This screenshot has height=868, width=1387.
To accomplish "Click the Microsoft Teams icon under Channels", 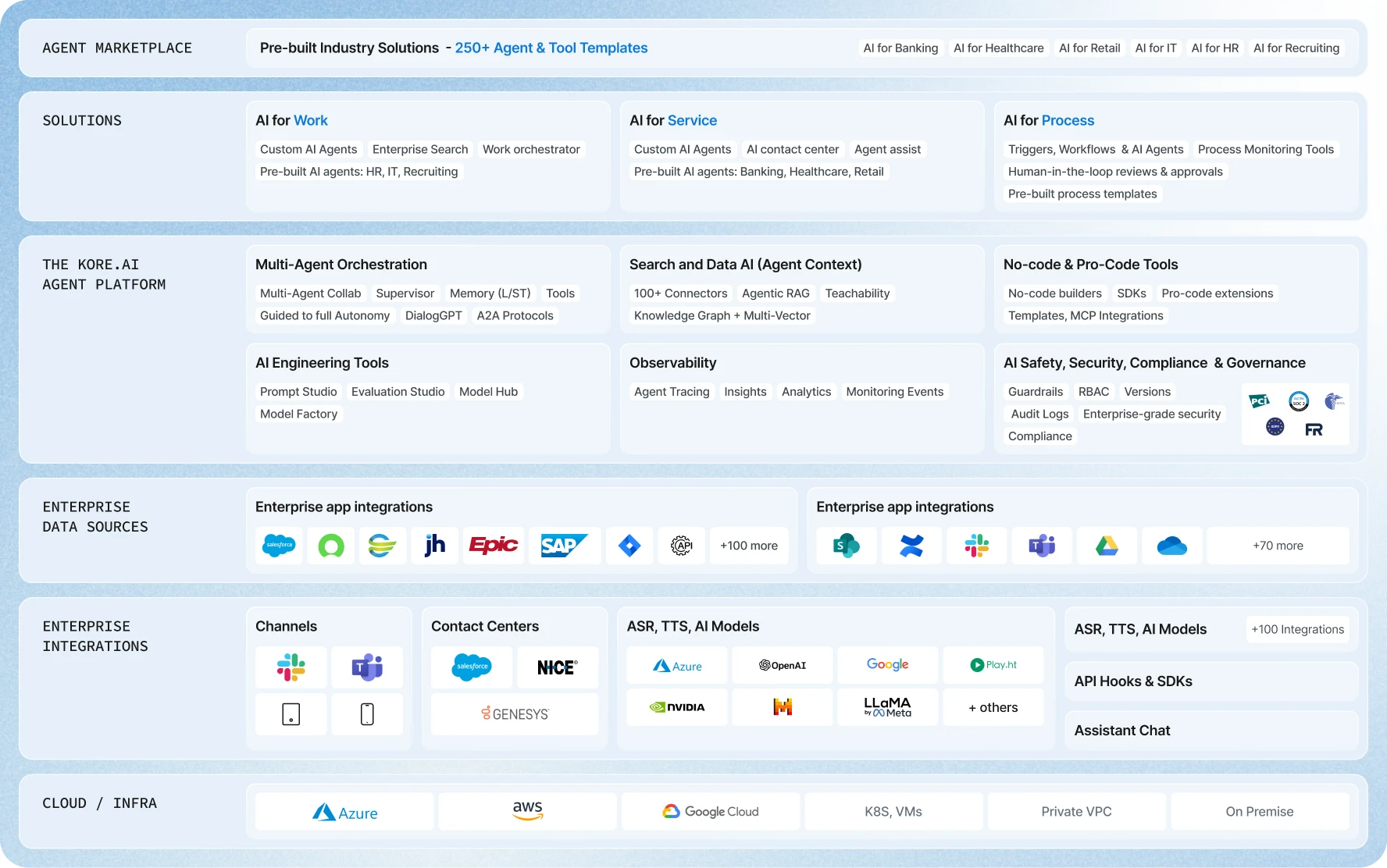I will point(367,667).
